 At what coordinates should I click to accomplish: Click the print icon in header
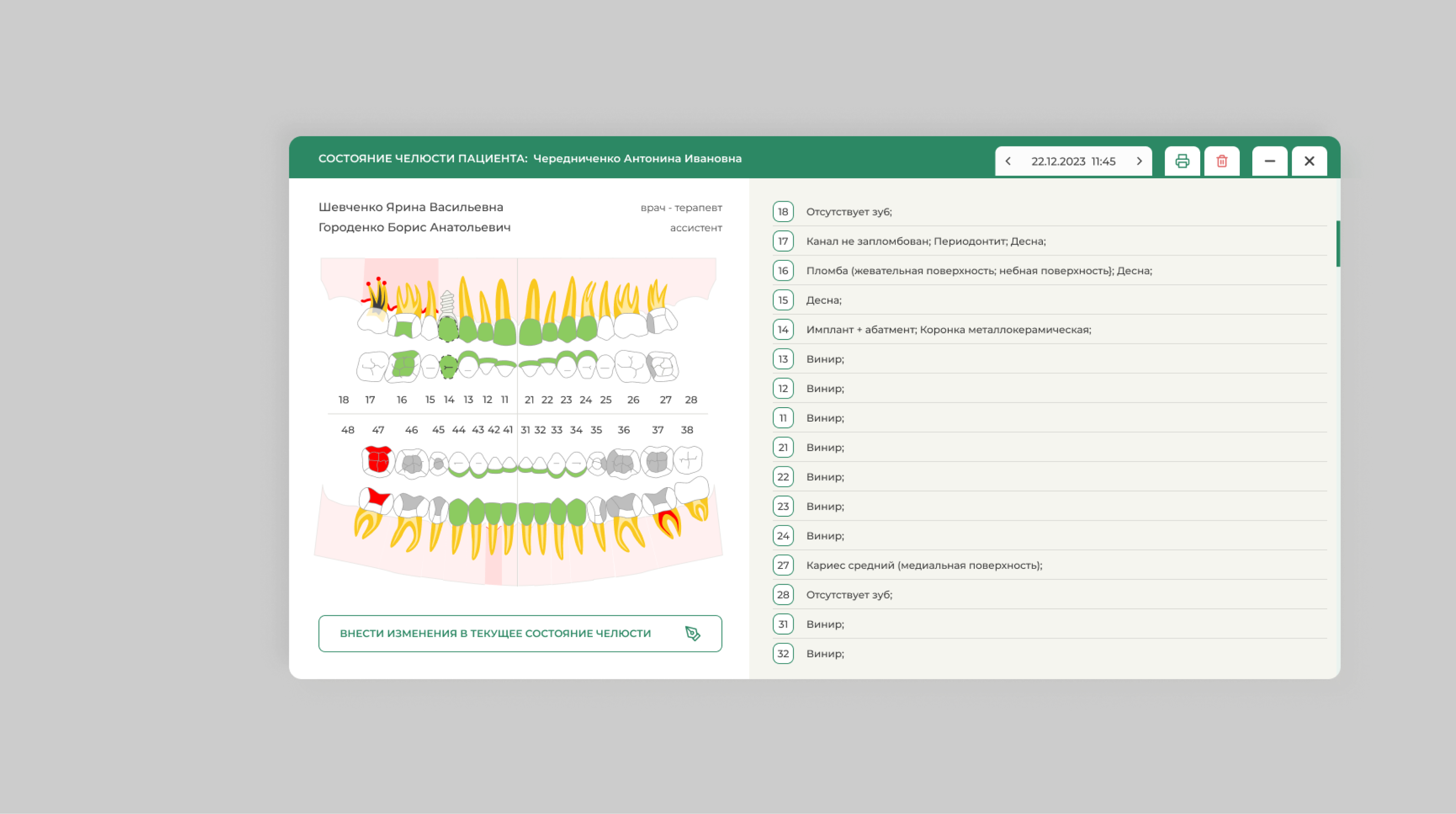point(1182,161)
